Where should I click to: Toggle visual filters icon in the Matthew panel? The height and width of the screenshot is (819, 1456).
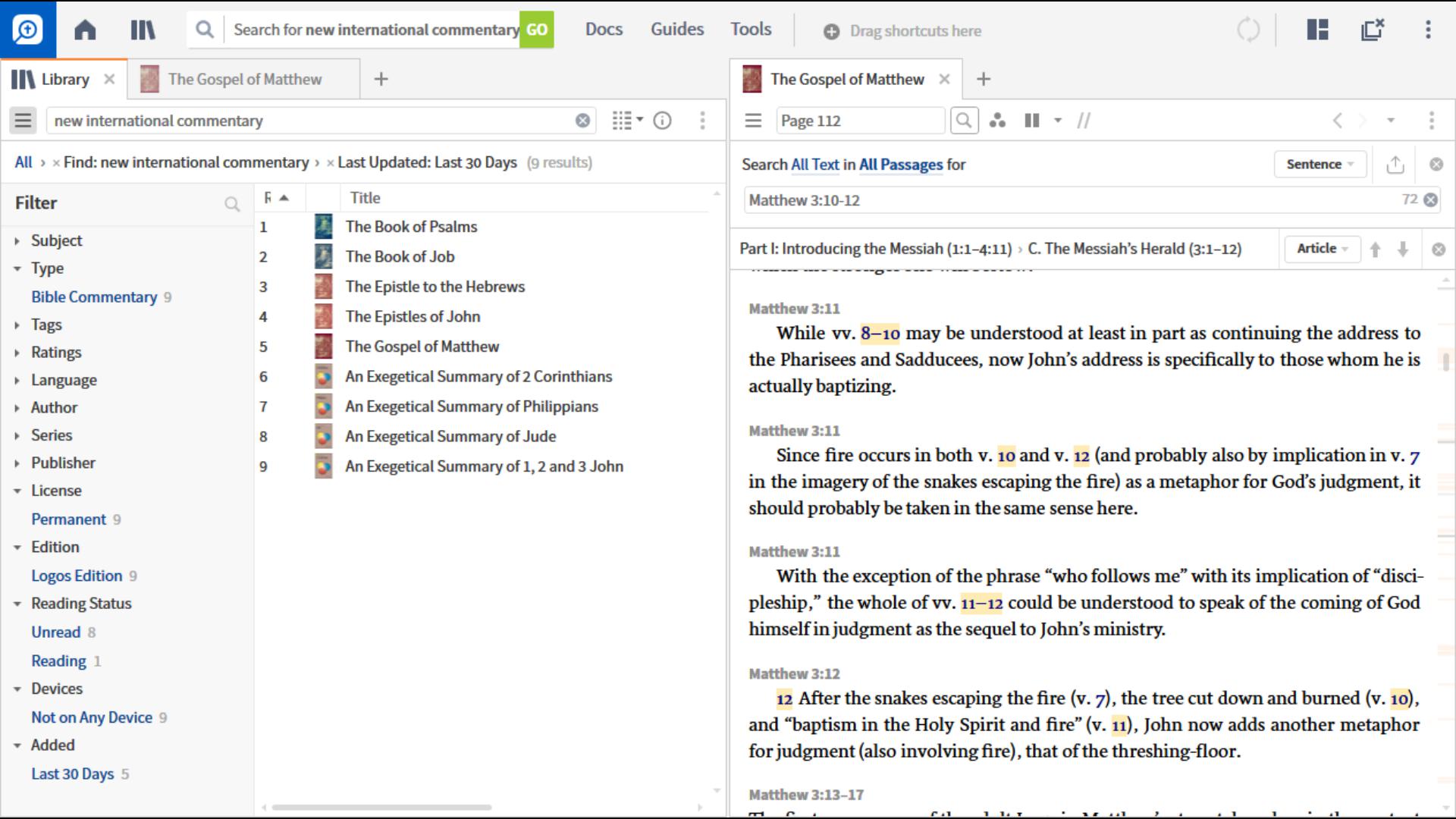click(997, 121)
